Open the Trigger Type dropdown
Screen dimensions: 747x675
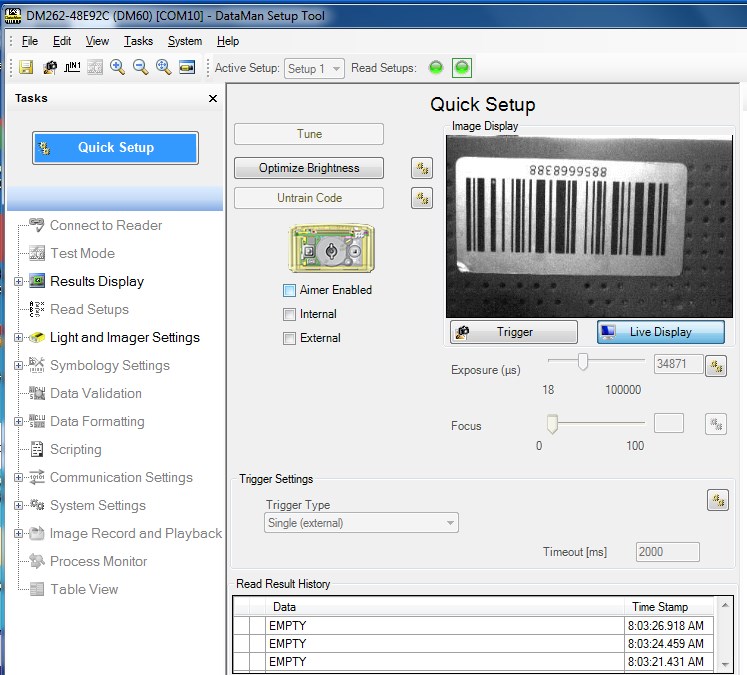[362, 523]
